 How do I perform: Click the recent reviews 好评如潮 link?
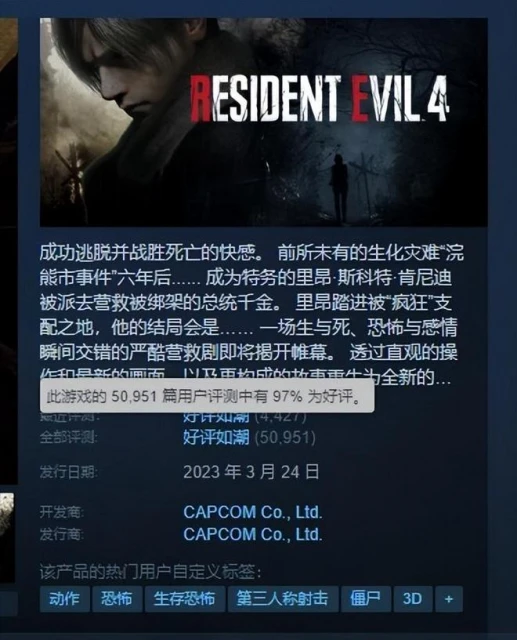pos(216,417)
